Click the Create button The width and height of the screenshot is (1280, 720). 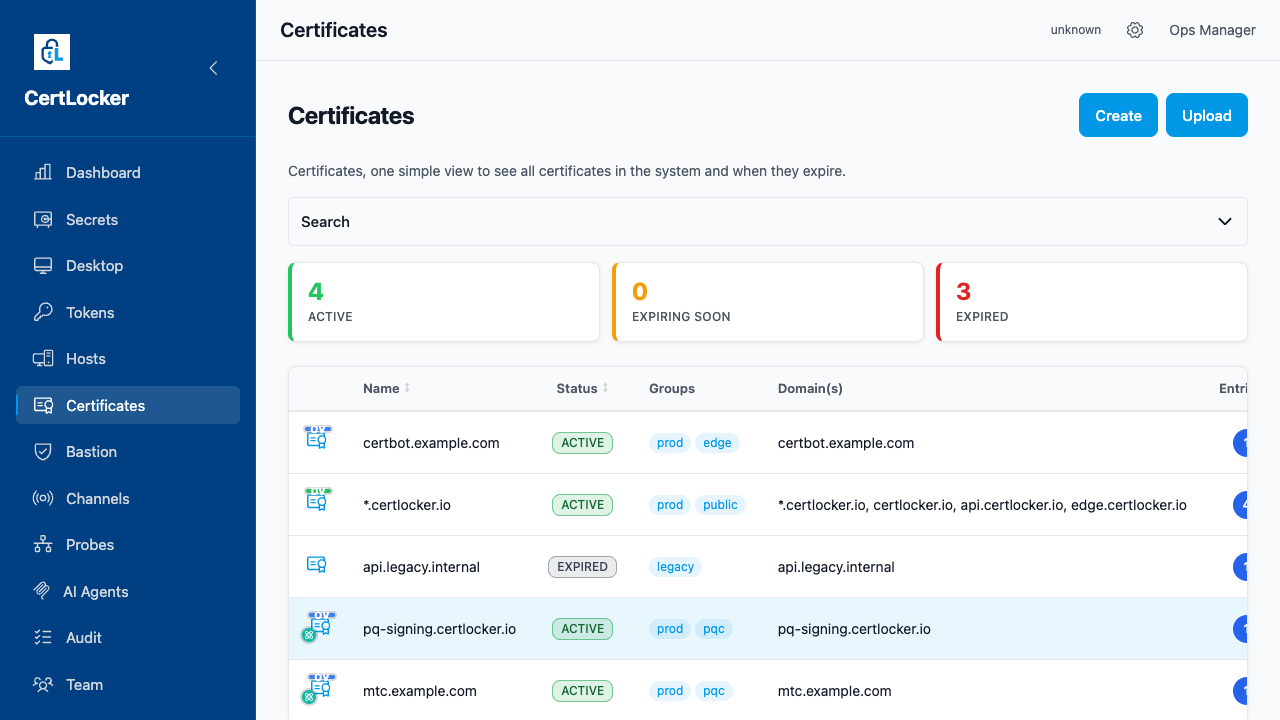coord(1118,115)
